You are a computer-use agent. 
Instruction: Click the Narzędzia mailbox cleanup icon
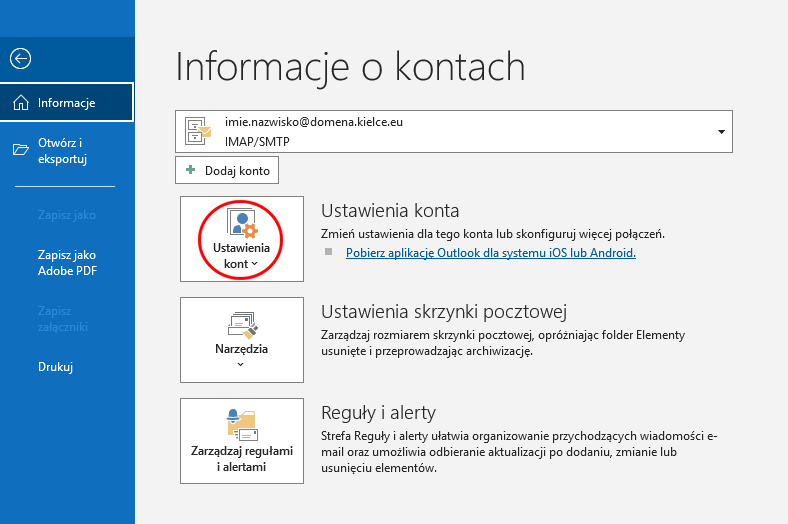point(242,325)
